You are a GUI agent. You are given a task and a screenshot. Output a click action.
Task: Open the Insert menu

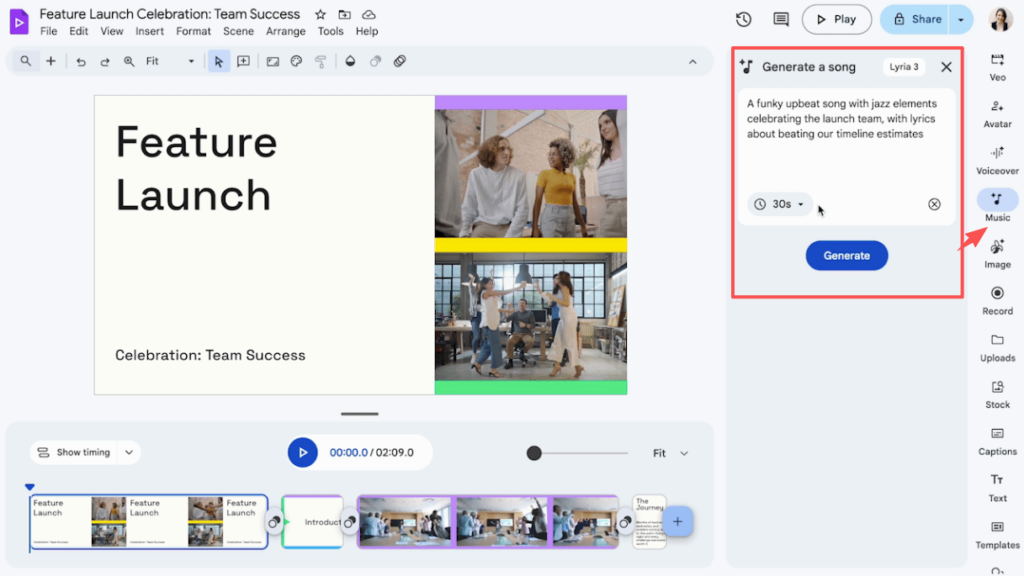pyautogui.click(x=149, y=31)
